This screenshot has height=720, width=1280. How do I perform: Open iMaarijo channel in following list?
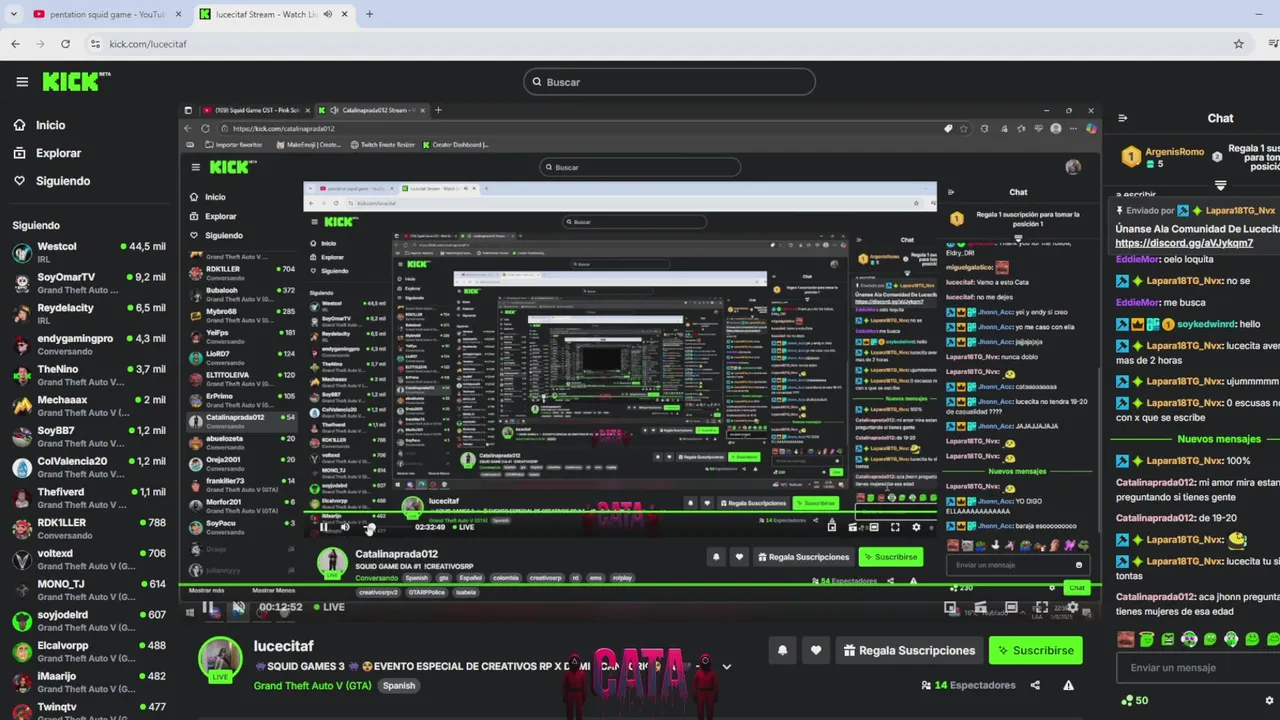(x=88, y=682)
